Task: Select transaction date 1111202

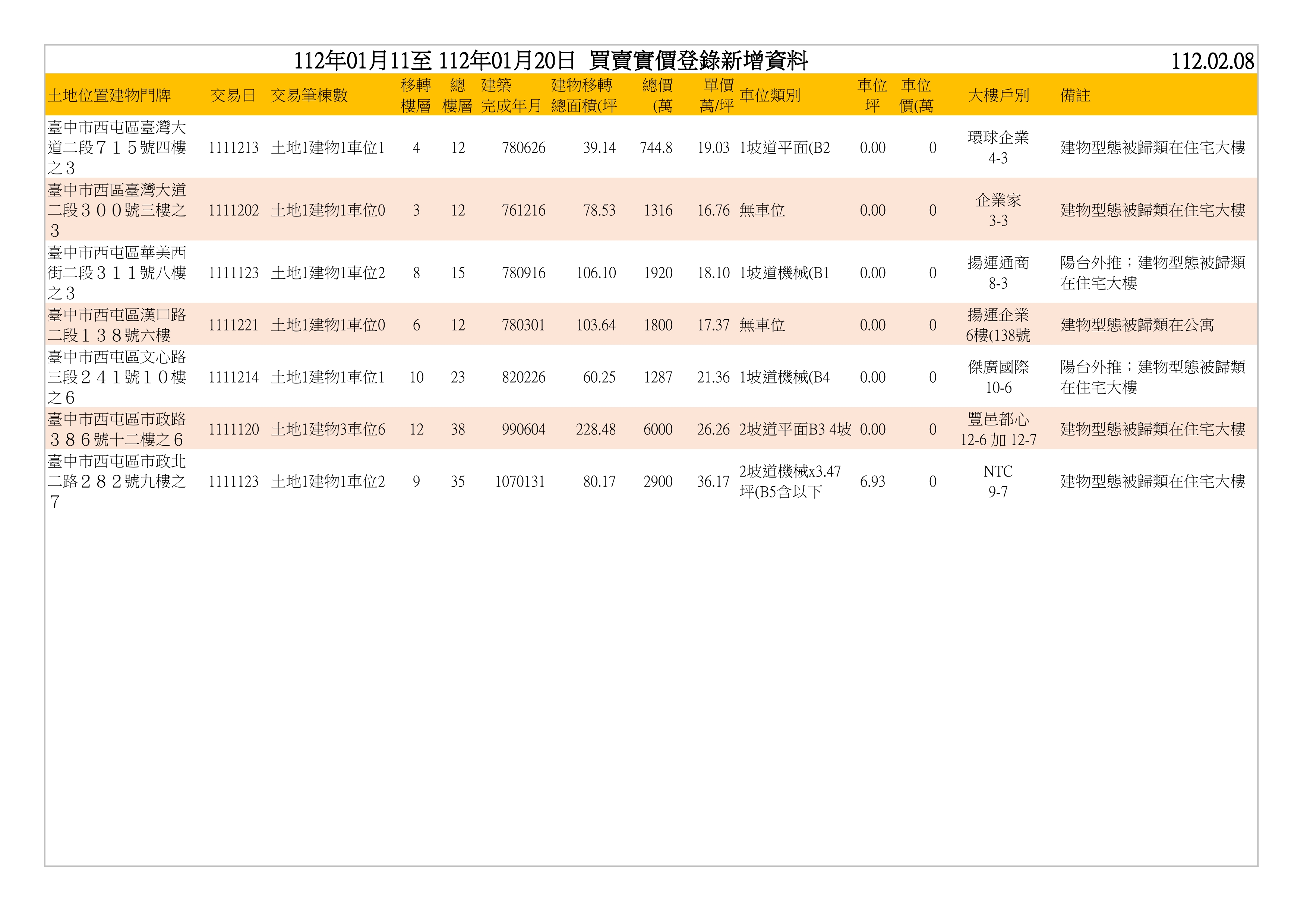Action: click(233, 211)
